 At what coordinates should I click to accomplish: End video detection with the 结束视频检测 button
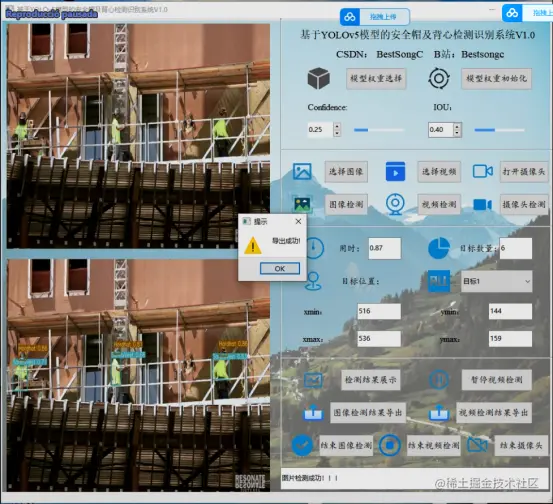coord(433,445)
